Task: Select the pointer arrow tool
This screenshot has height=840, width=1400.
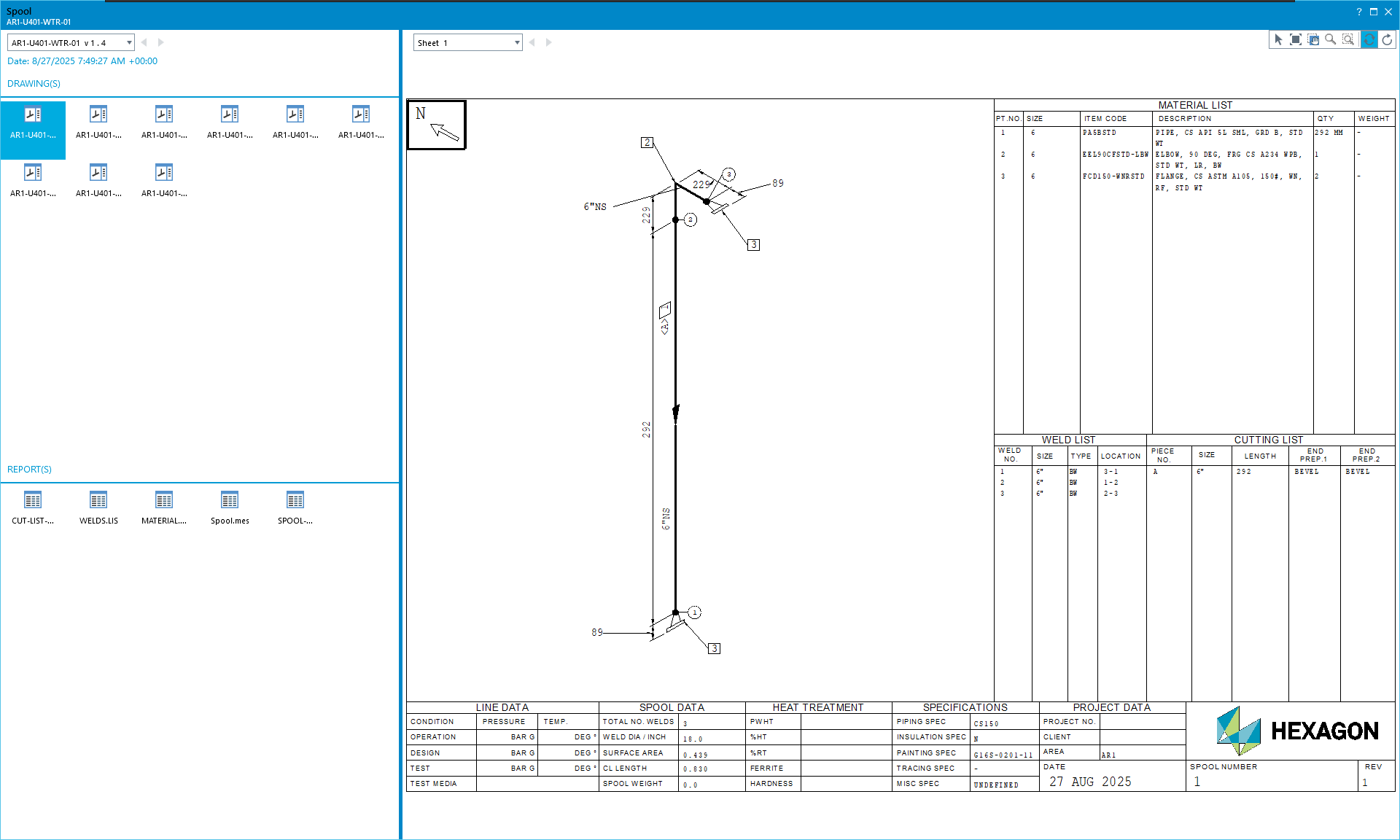Action: pos(1278,40)
